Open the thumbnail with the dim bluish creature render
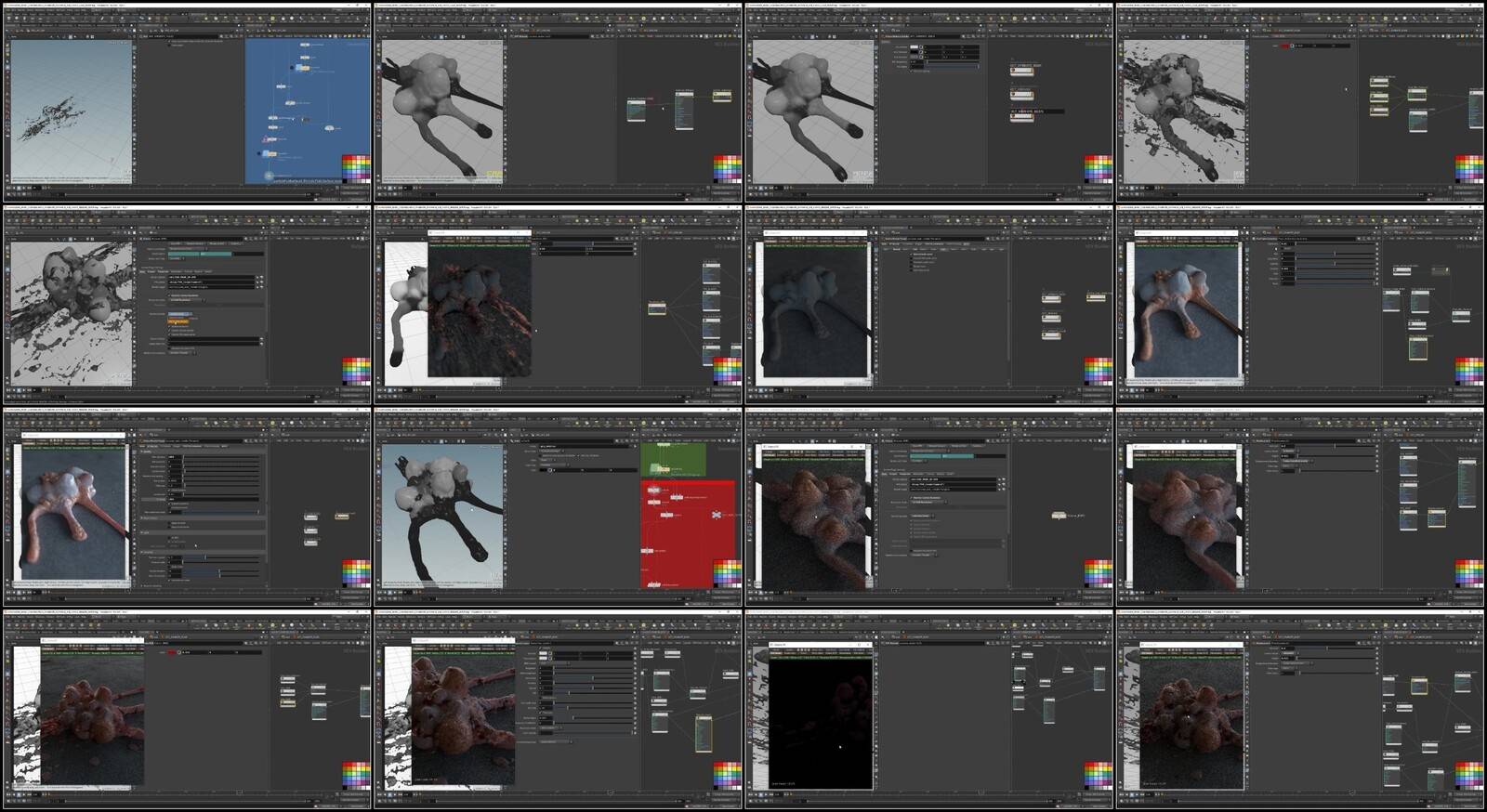1487x812 pixels. 928,306
